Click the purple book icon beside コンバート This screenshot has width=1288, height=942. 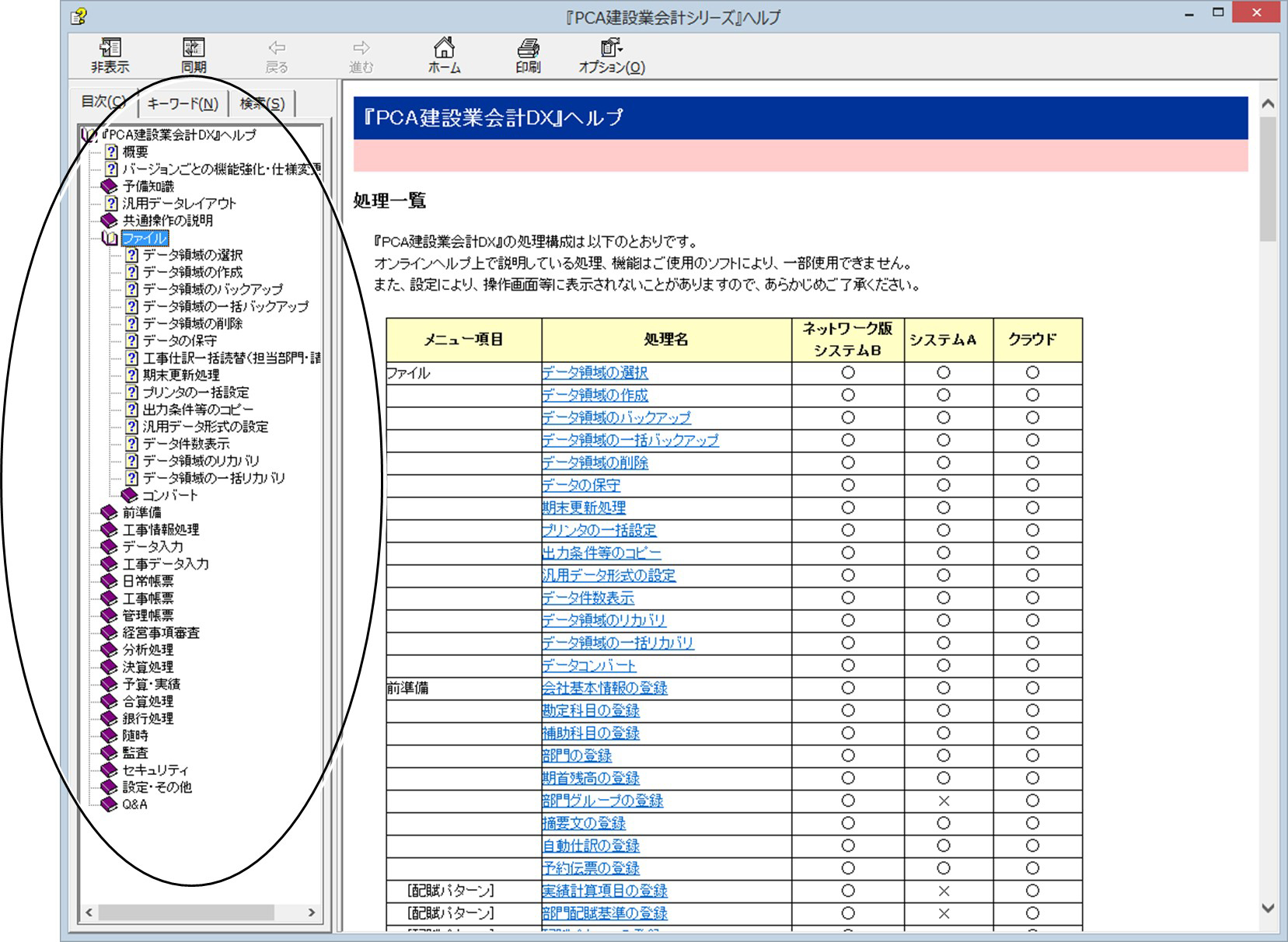[x=130, y=495]
